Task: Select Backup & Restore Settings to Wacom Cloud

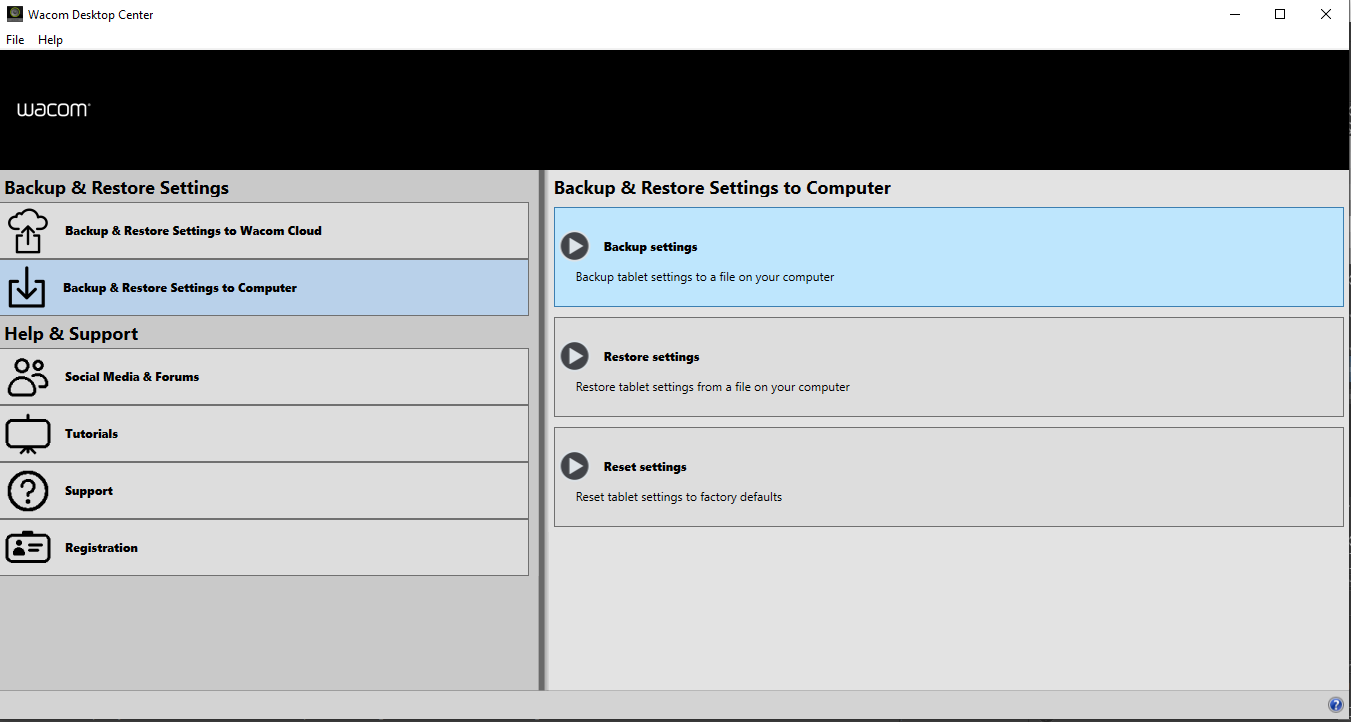Action: [x=264, y=231]
